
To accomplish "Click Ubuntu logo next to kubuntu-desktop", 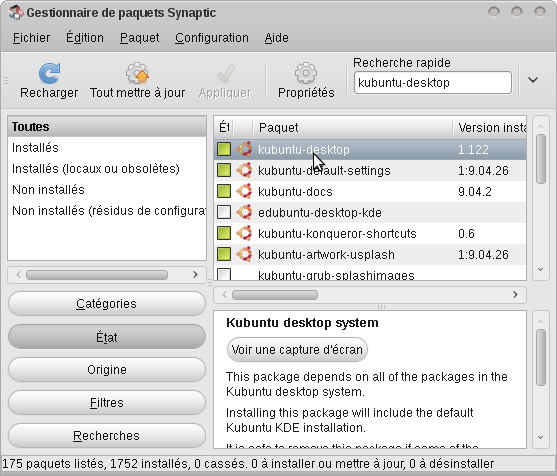I will (244, 149).
